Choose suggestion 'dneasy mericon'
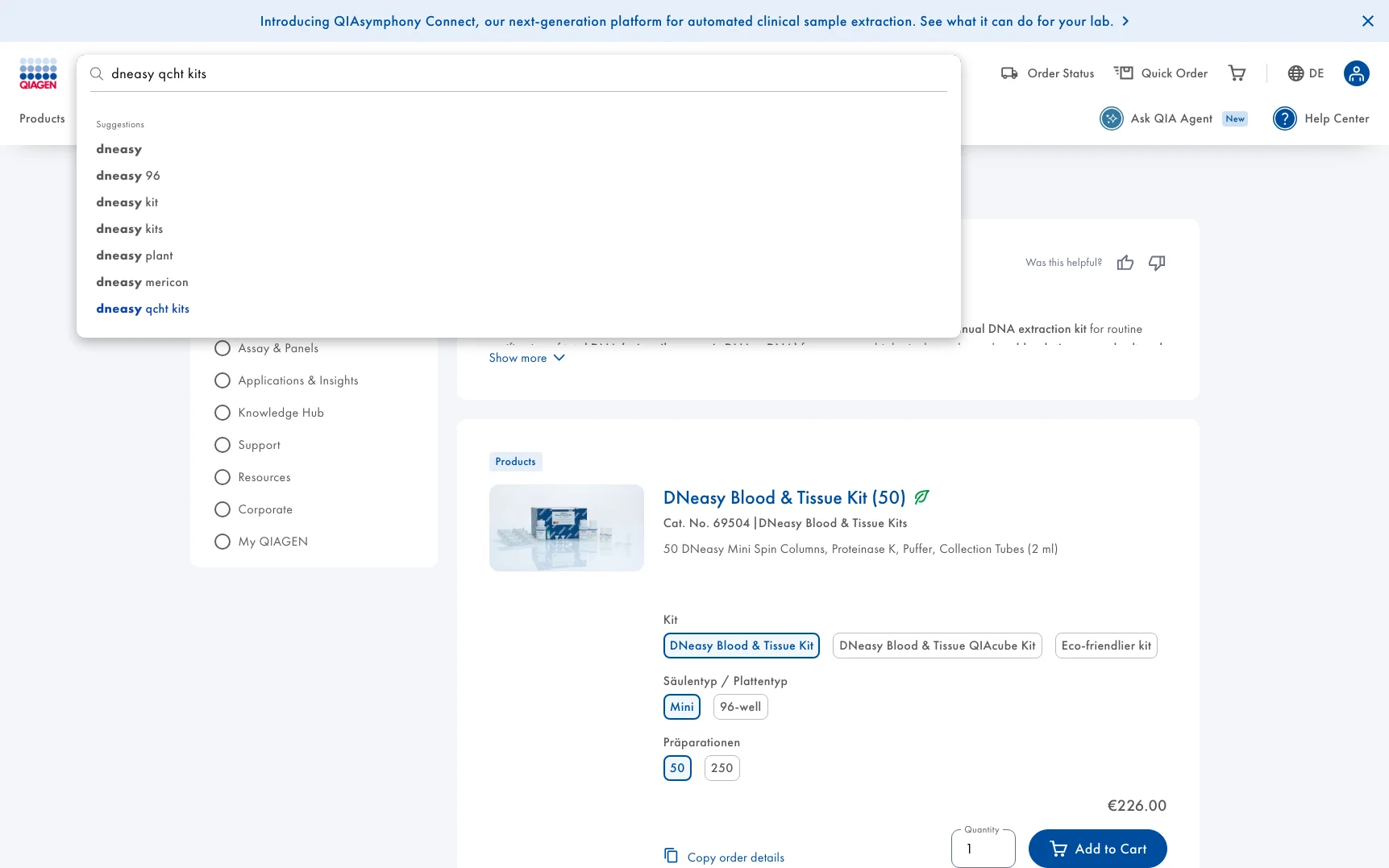Screen dimensions: 1389x868 click(142, 282)
